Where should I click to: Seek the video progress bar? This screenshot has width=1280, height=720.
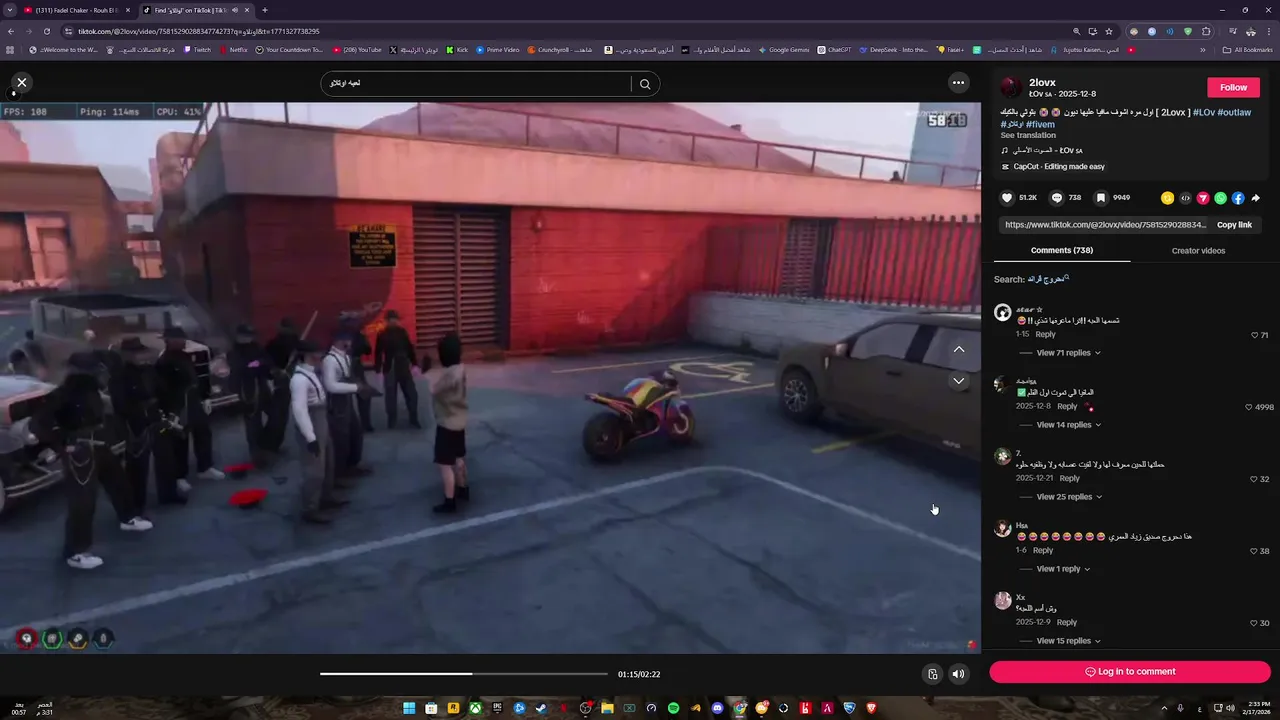463,674
